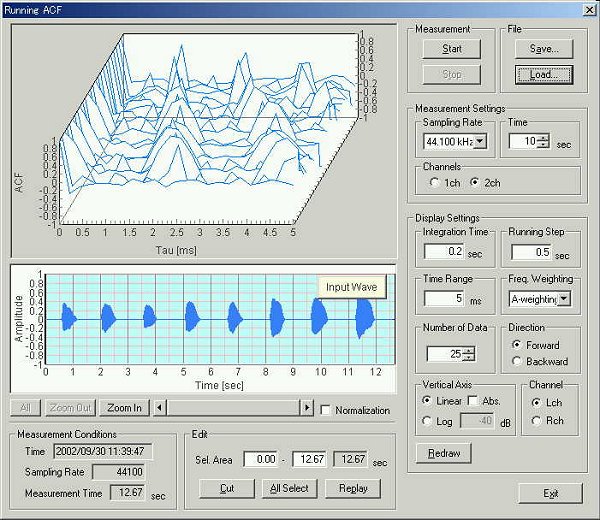Click the Replay button
The height and width of the screenshot is (520, 600).
click(x=352, y=488)
